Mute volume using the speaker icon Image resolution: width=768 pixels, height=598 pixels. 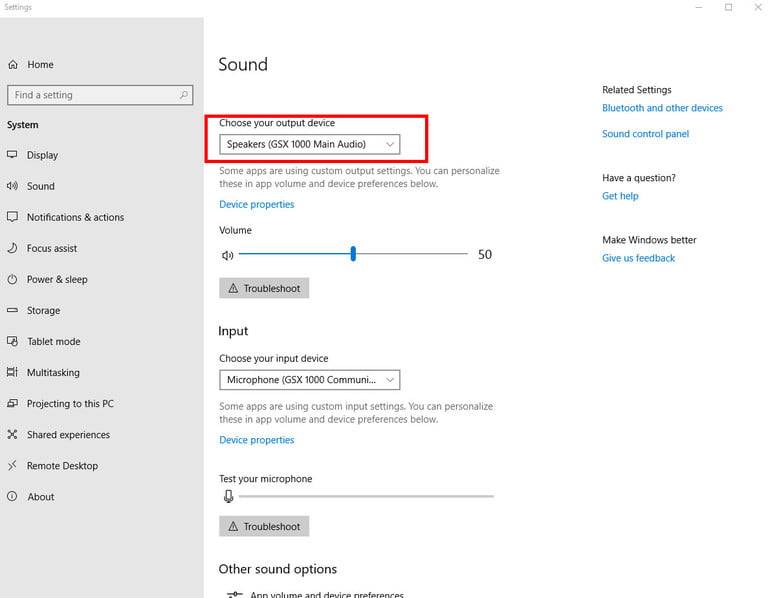tap(227, 255)
